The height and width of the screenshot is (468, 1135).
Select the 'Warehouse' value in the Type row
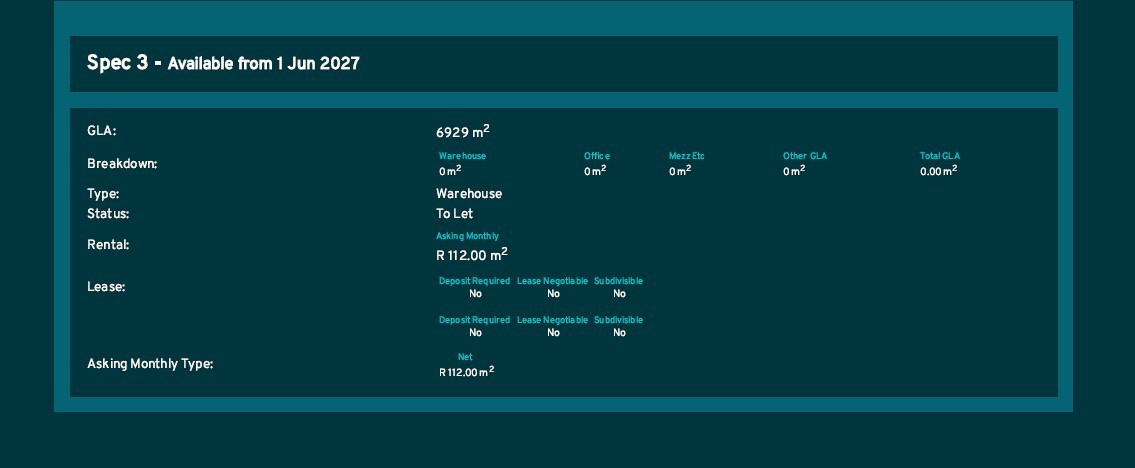[468, 194]
